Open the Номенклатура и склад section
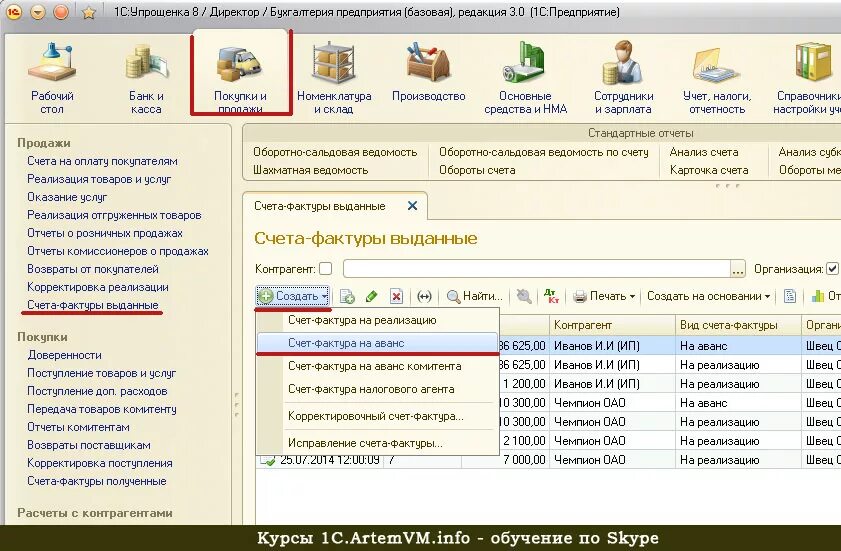The image size is (841, 551). pos(334,78)
